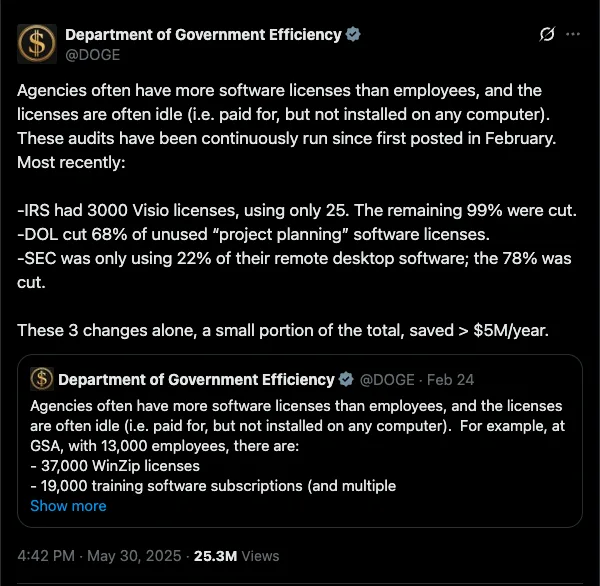
Task: Click the DOGE profile avatar
Action: point(37,44)
